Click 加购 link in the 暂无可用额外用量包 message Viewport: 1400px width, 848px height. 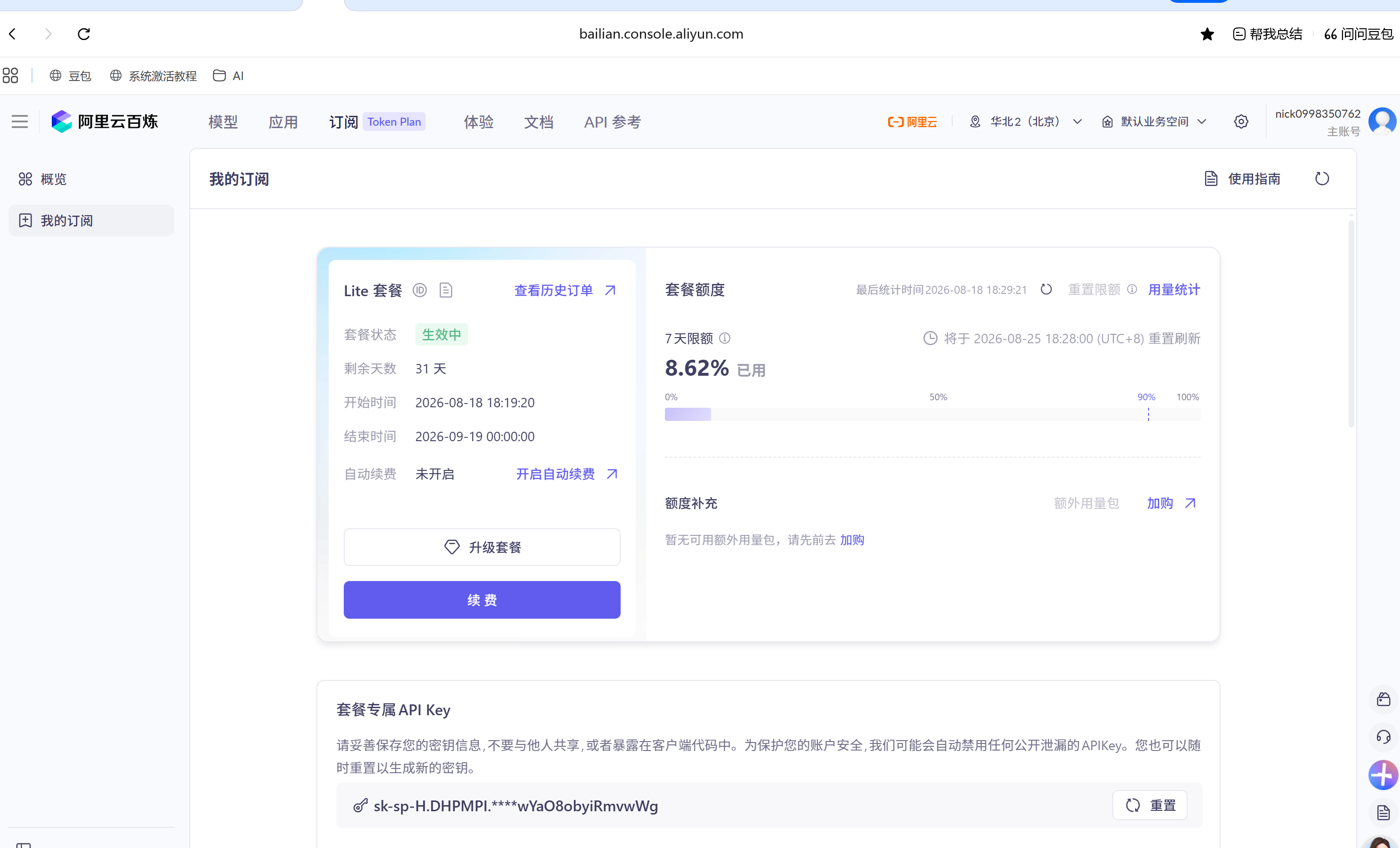pyautogui.click(x=852, y=540)
